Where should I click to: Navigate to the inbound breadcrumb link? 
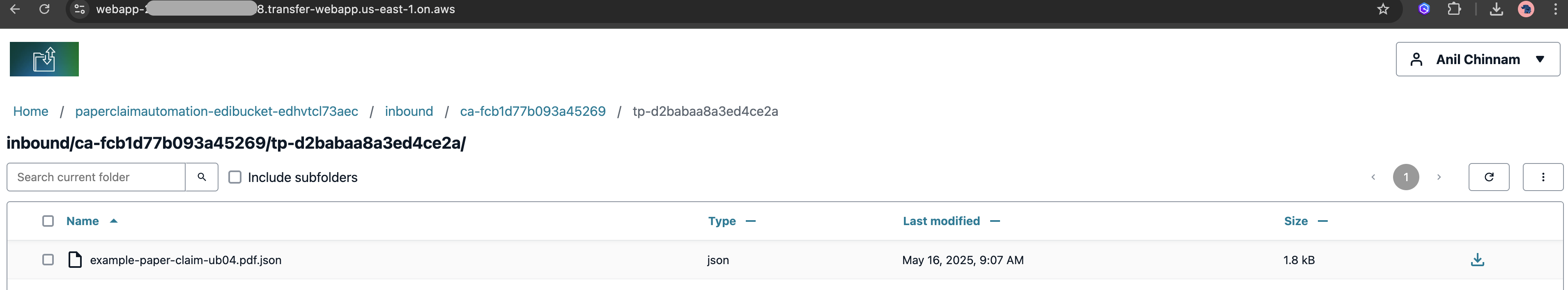pos(409,111)
